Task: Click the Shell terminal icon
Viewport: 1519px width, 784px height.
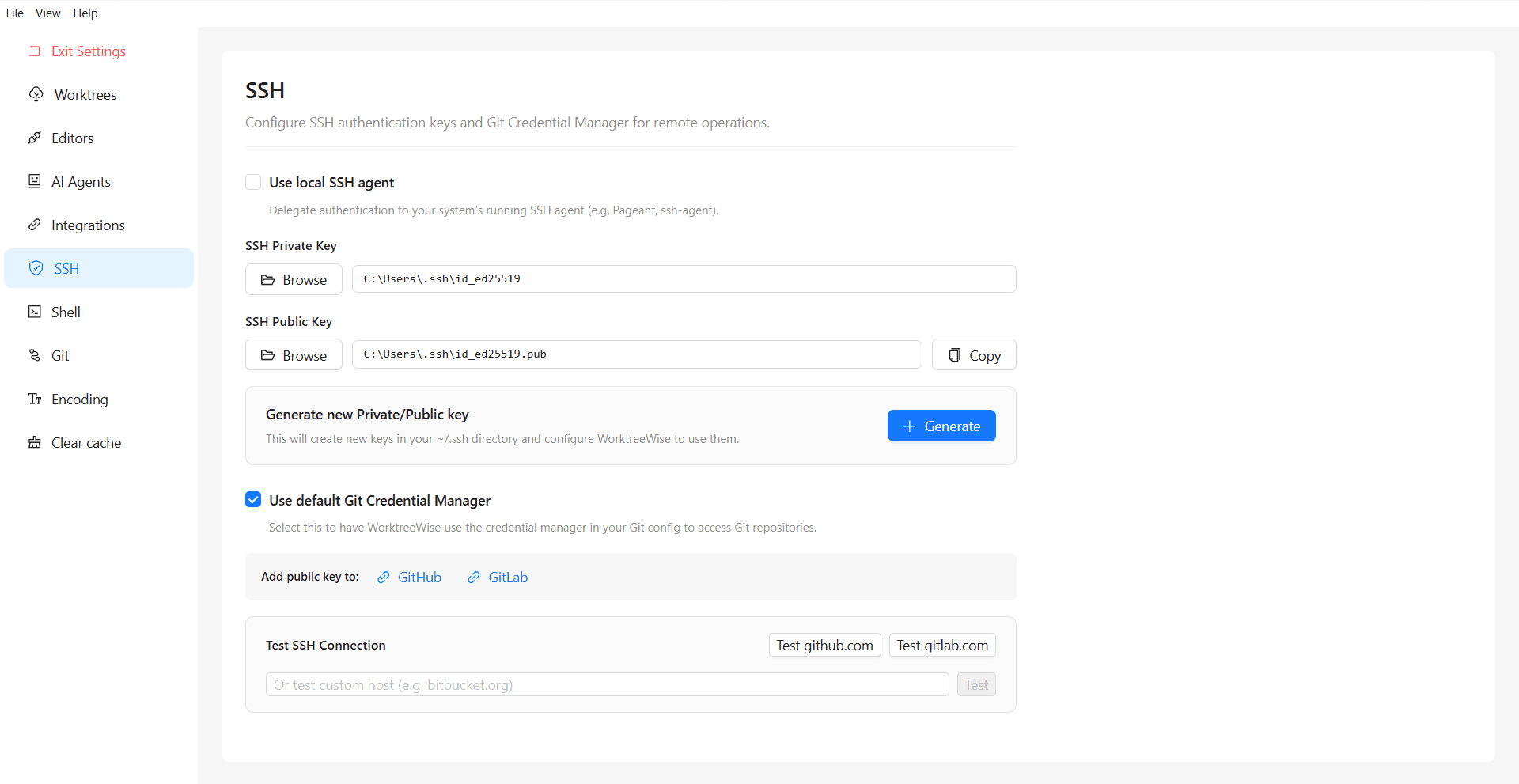Action: pos(35,312)
